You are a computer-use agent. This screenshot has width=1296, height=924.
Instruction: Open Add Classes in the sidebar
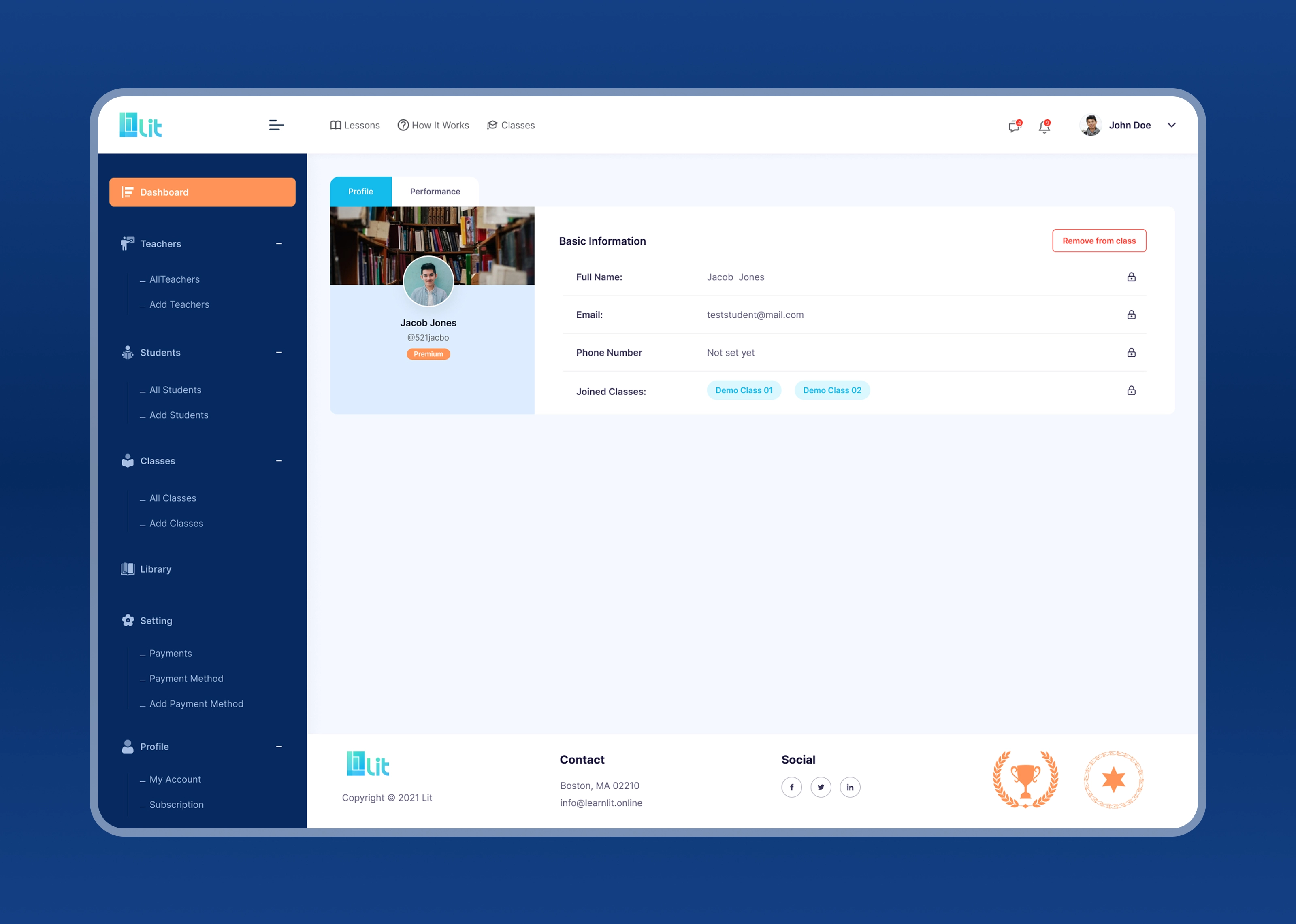click(x=176, y=524)
